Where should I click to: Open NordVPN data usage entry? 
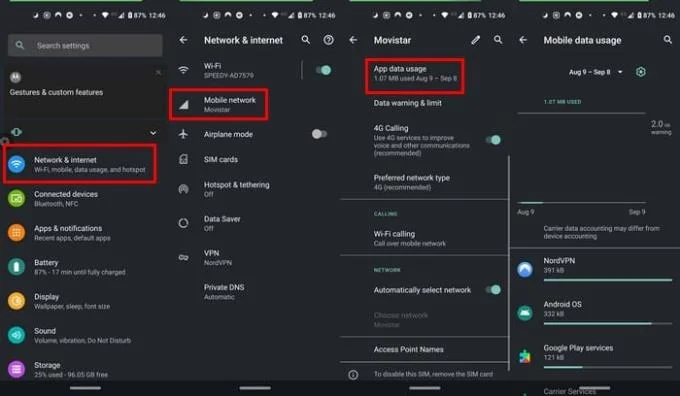click(595, 269)
